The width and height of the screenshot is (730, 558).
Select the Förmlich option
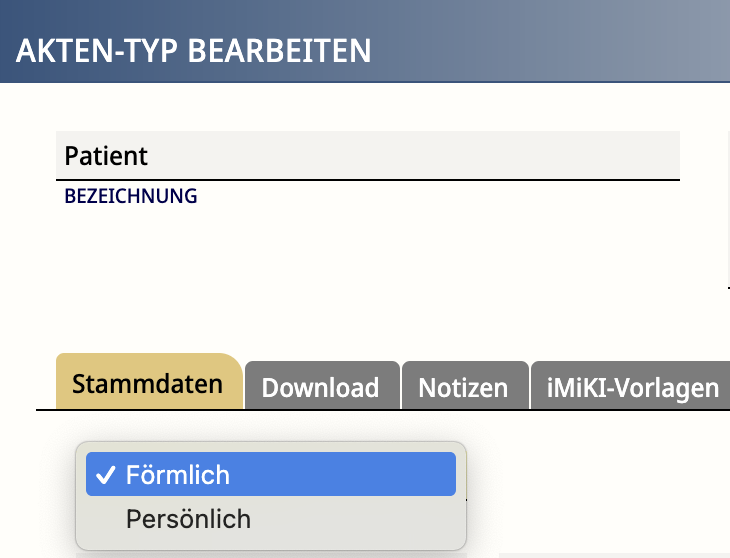click(x=178, y=475)
